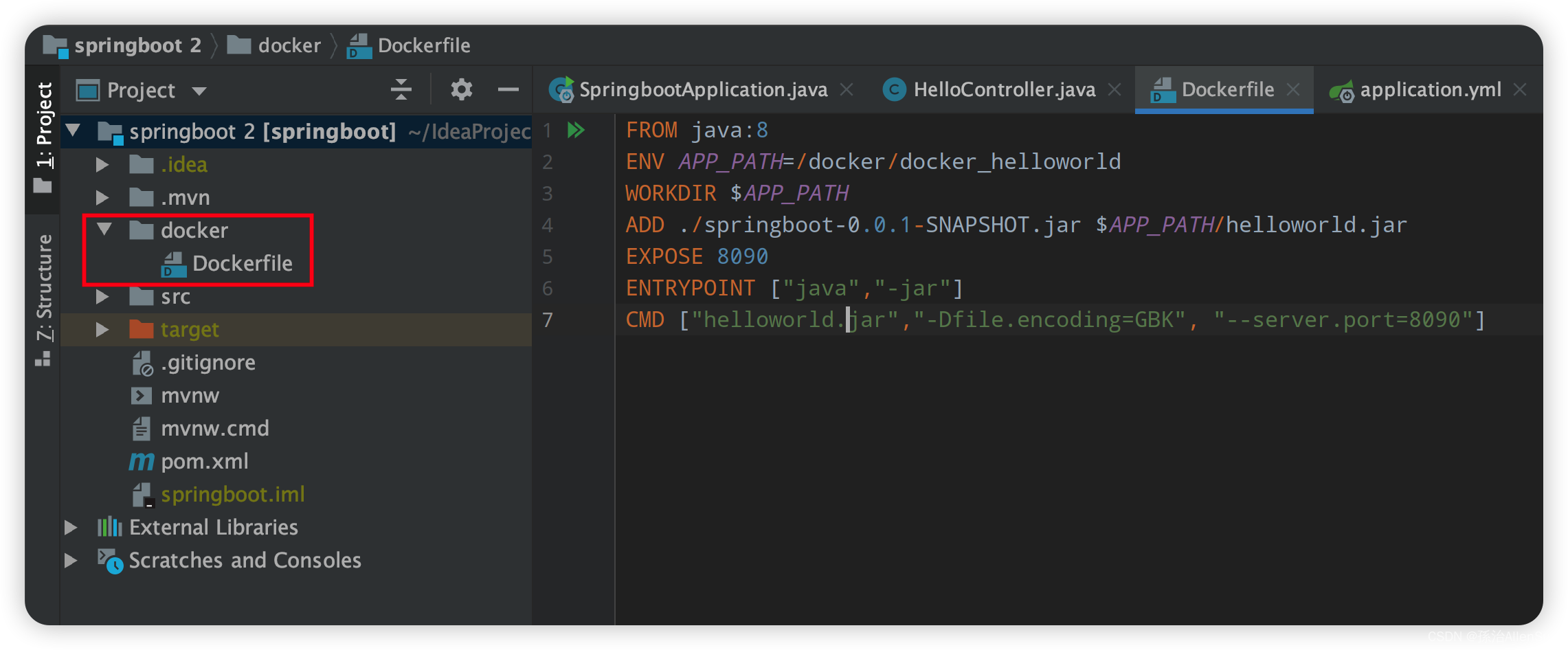The height and width of the screenshot is (650, 1568).
Task: Click the springboot 2 module icon in tree
Action: click(x=110, y=132)
